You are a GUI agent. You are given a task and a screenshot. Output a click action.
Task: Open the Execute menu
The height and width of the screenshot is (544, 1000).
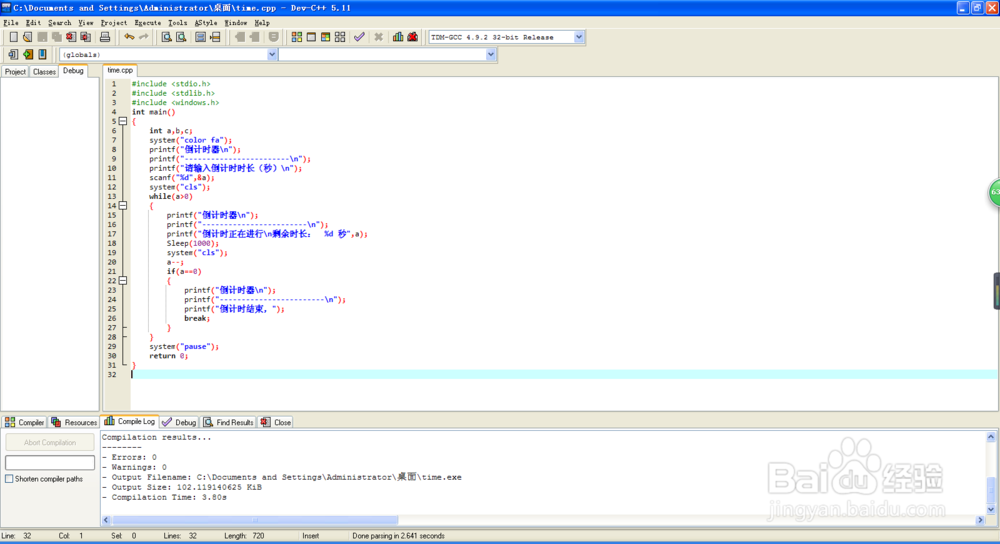pyautogui.click(x=147, y=22)
